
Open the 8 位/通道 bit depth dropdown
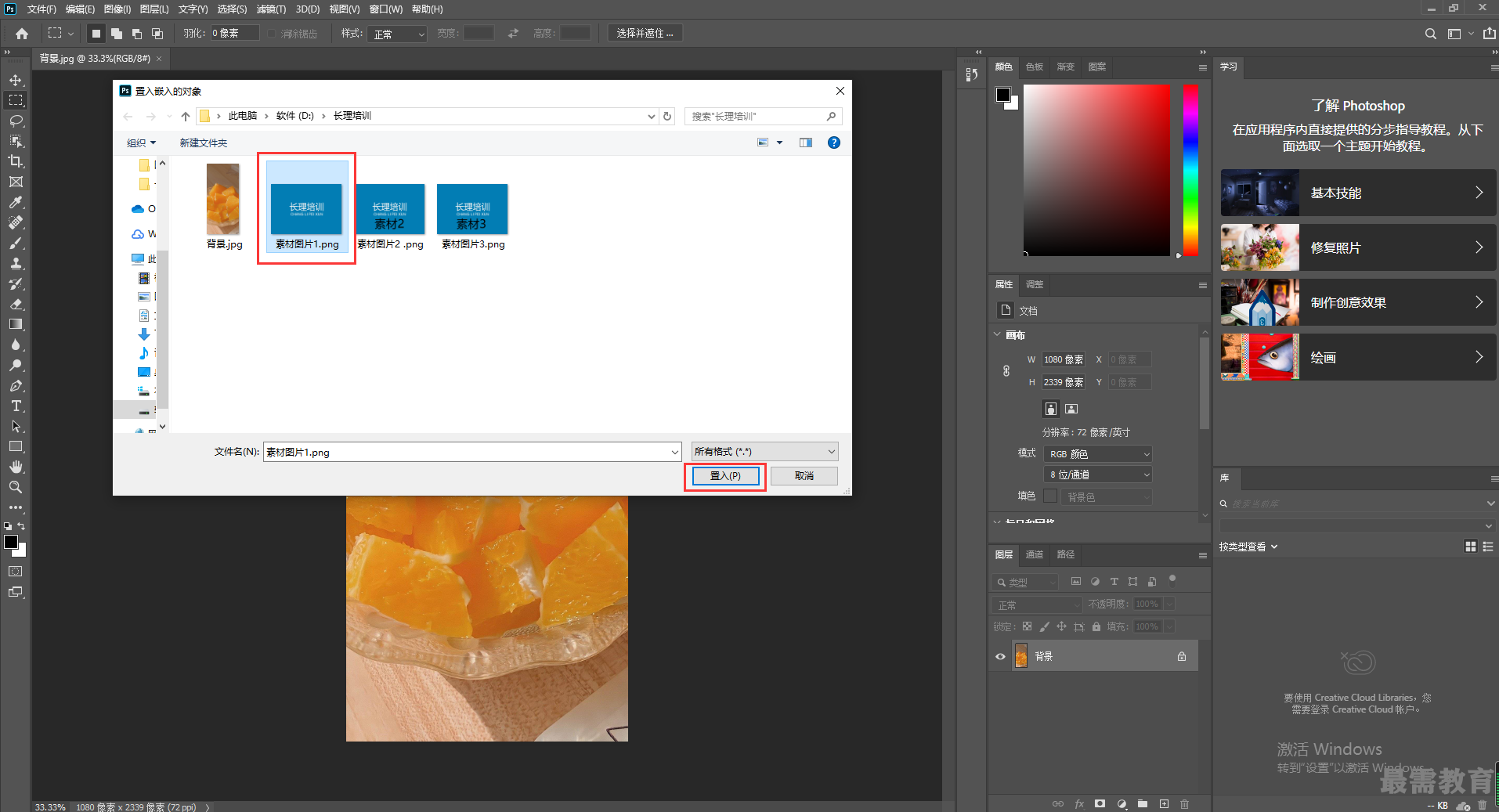(1097, 475)
